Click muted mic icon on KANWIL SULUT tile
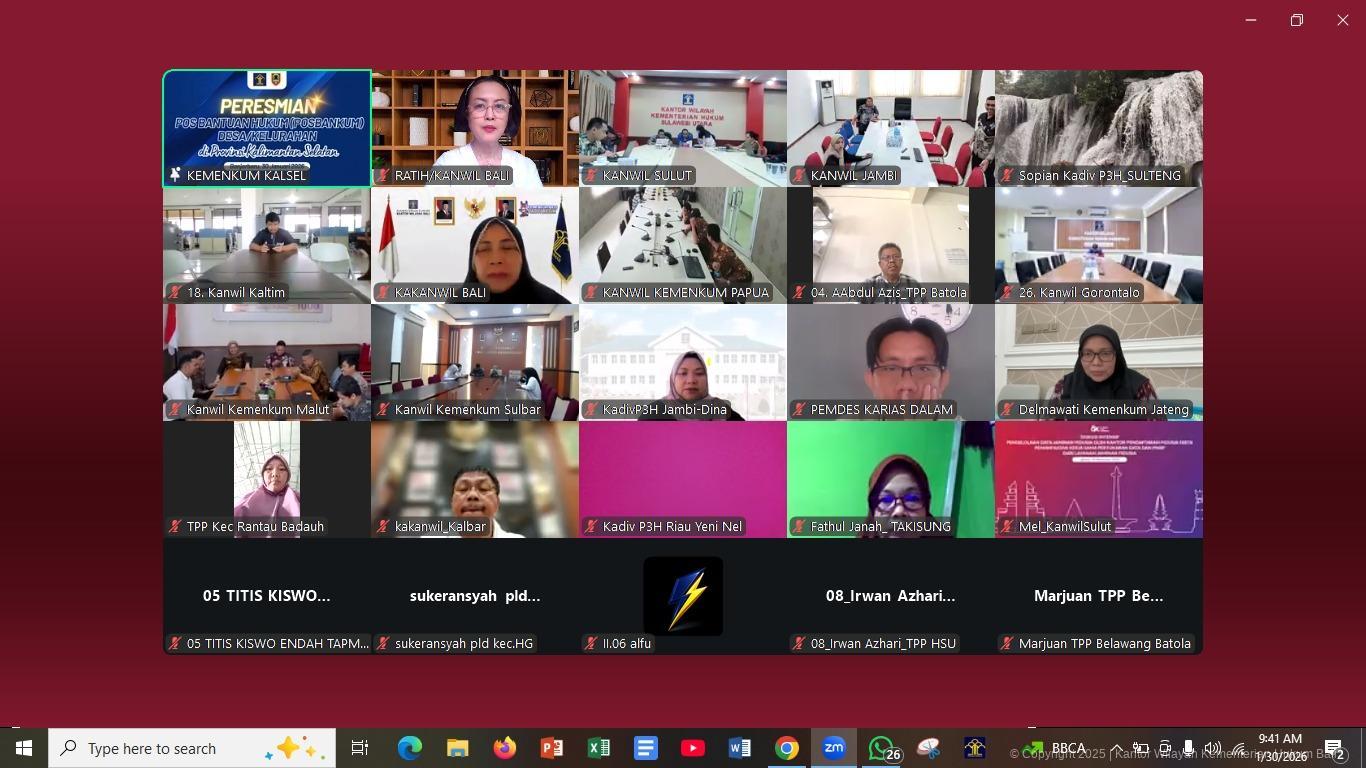Screen dimensions: 1366x768 [591, 176]
